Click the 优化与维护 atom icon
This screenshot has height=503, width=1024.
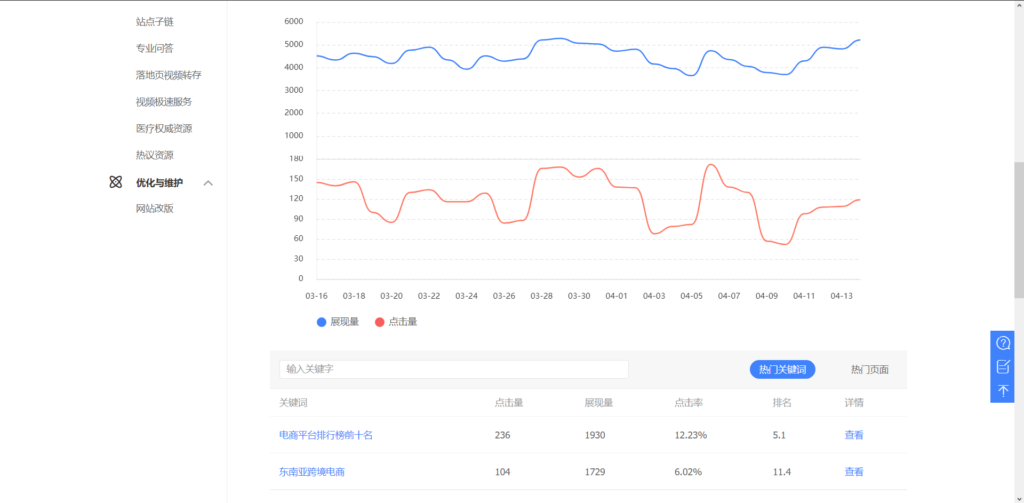pyautogui.click(x=116, y=182)
